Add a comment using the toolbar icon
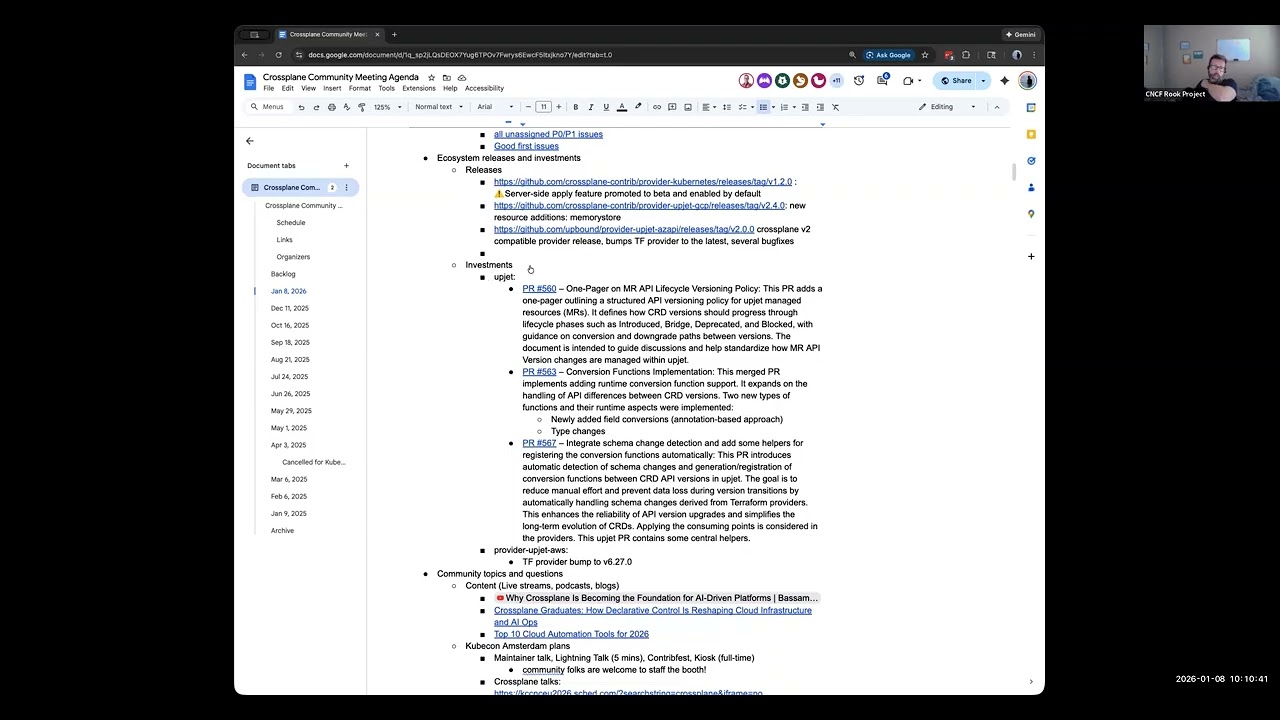The width and height of the screenshot is (1280, 720). pyautogui.click(x=672, y=107)
